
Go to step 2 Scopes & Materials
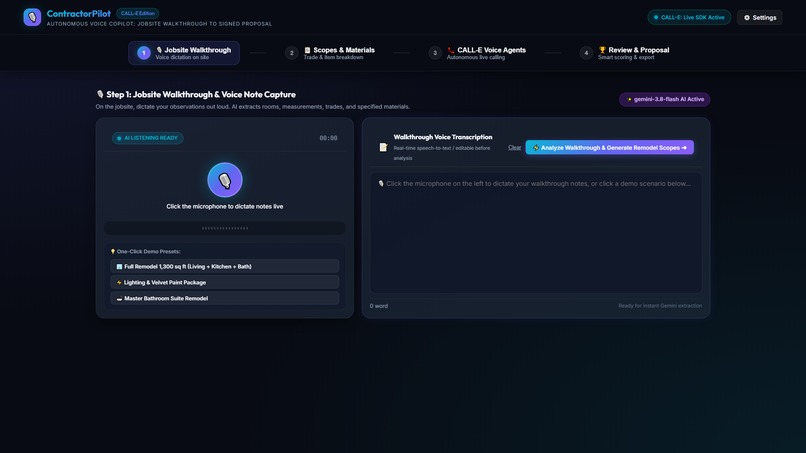330,53
